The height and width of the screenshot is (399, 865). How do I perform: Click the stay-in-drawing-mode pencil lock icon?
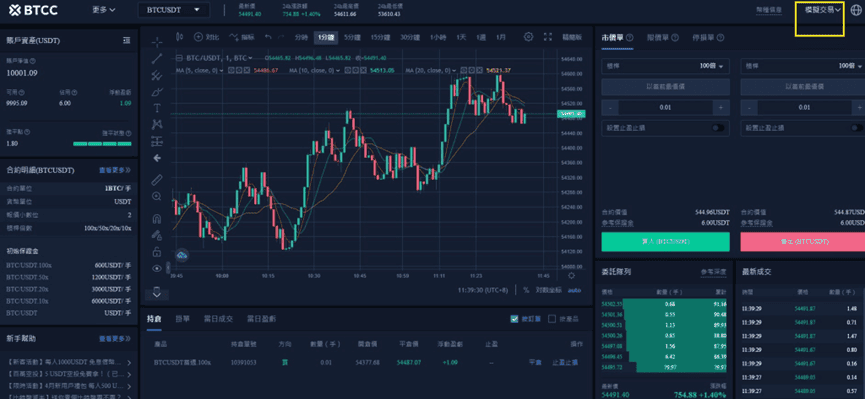click(157, 235)
